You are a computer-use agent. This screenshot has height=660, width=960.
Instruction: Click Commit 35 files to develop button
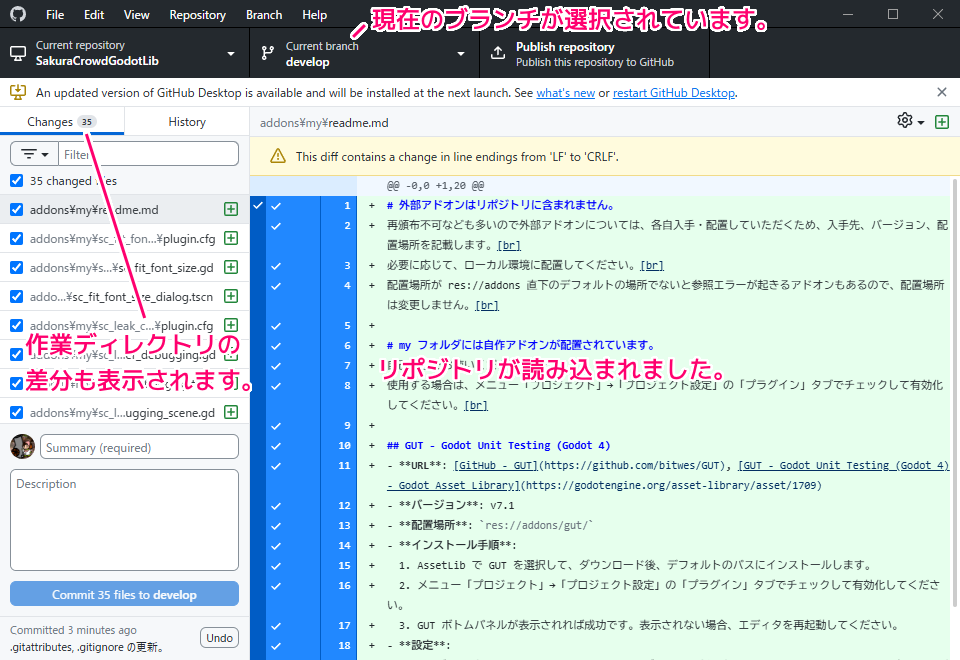(x=124, y=595)
